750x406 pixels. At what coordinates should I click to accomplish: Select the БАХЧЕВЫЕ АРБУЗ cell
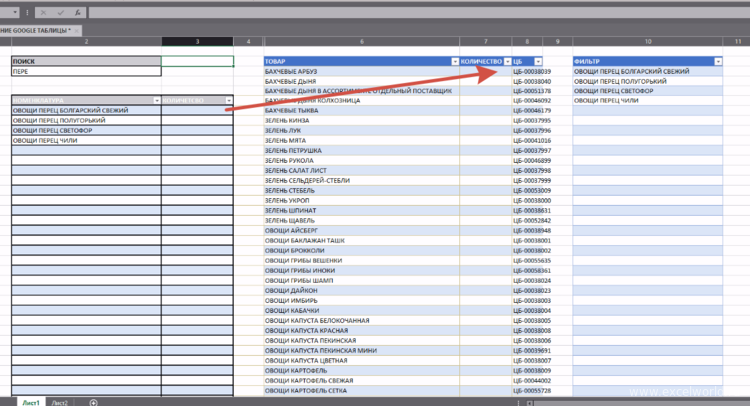(x=362, y=71)
